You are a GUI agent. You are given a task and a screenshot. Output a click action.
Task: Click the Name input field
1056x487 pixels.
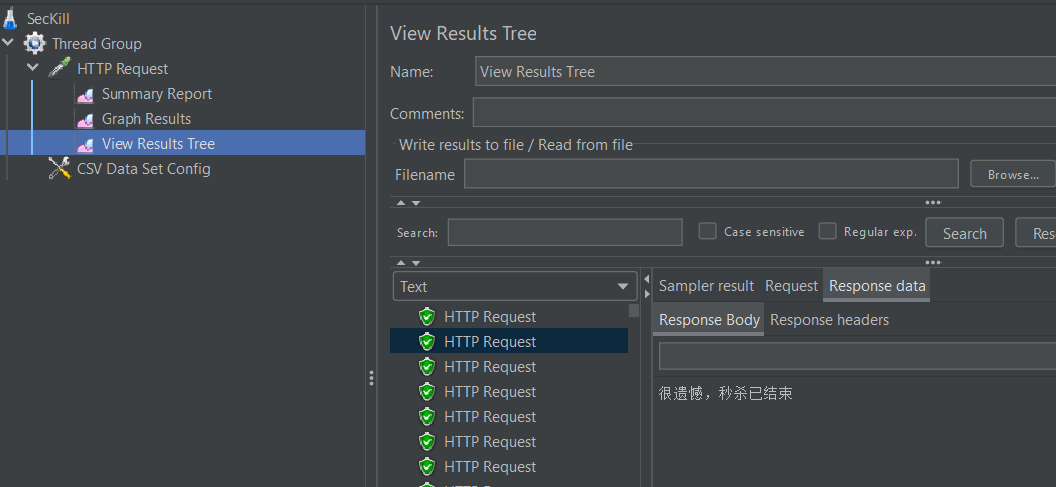[x=765, y=71]
